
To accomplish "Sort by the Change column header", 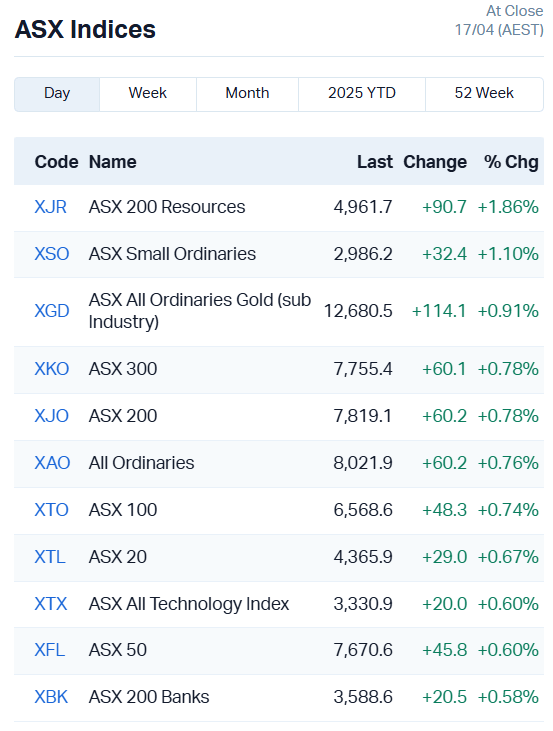I will [435, 162].
